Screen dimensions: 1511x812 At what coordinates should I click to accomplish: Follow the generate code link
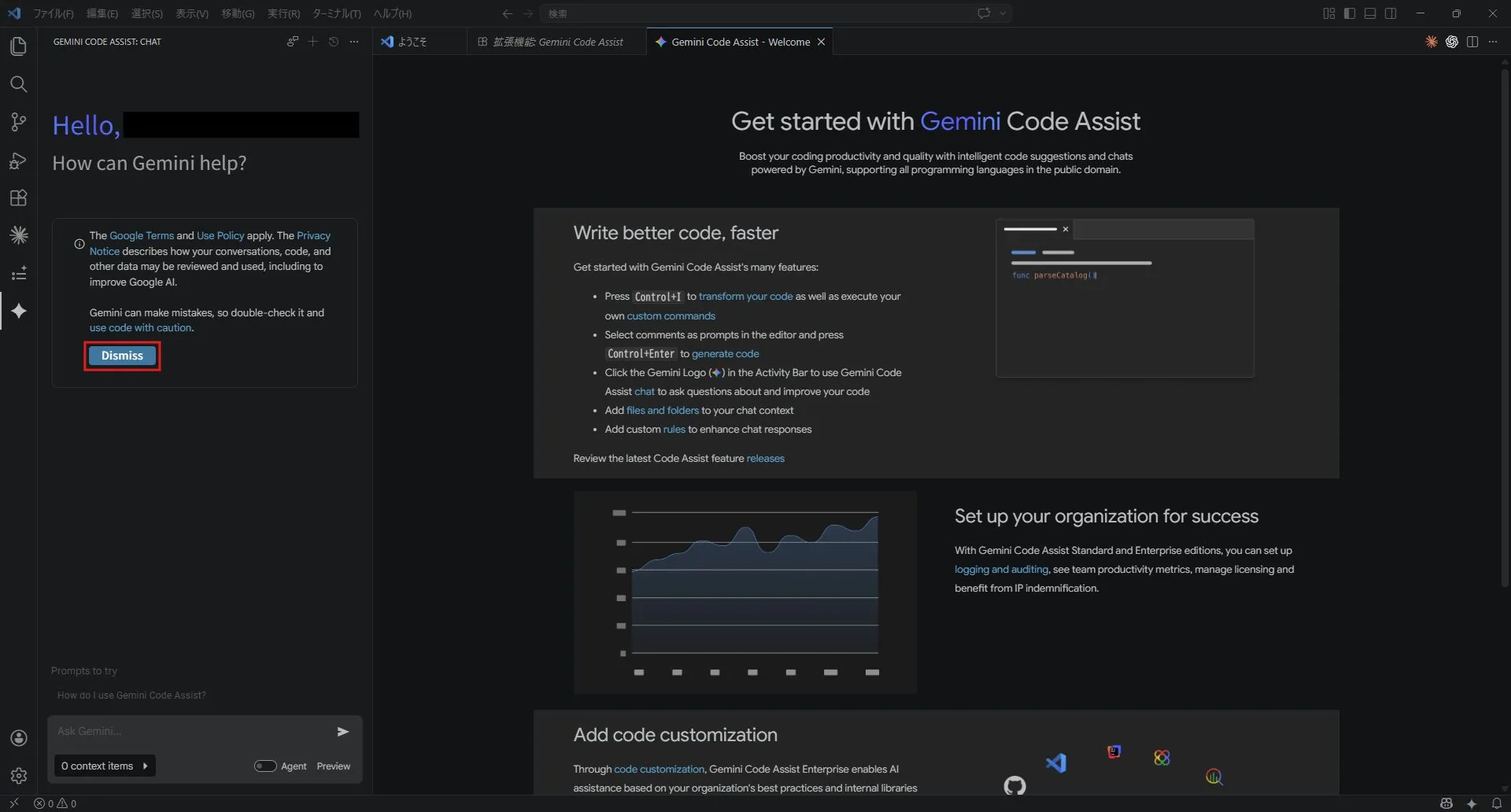725,354
